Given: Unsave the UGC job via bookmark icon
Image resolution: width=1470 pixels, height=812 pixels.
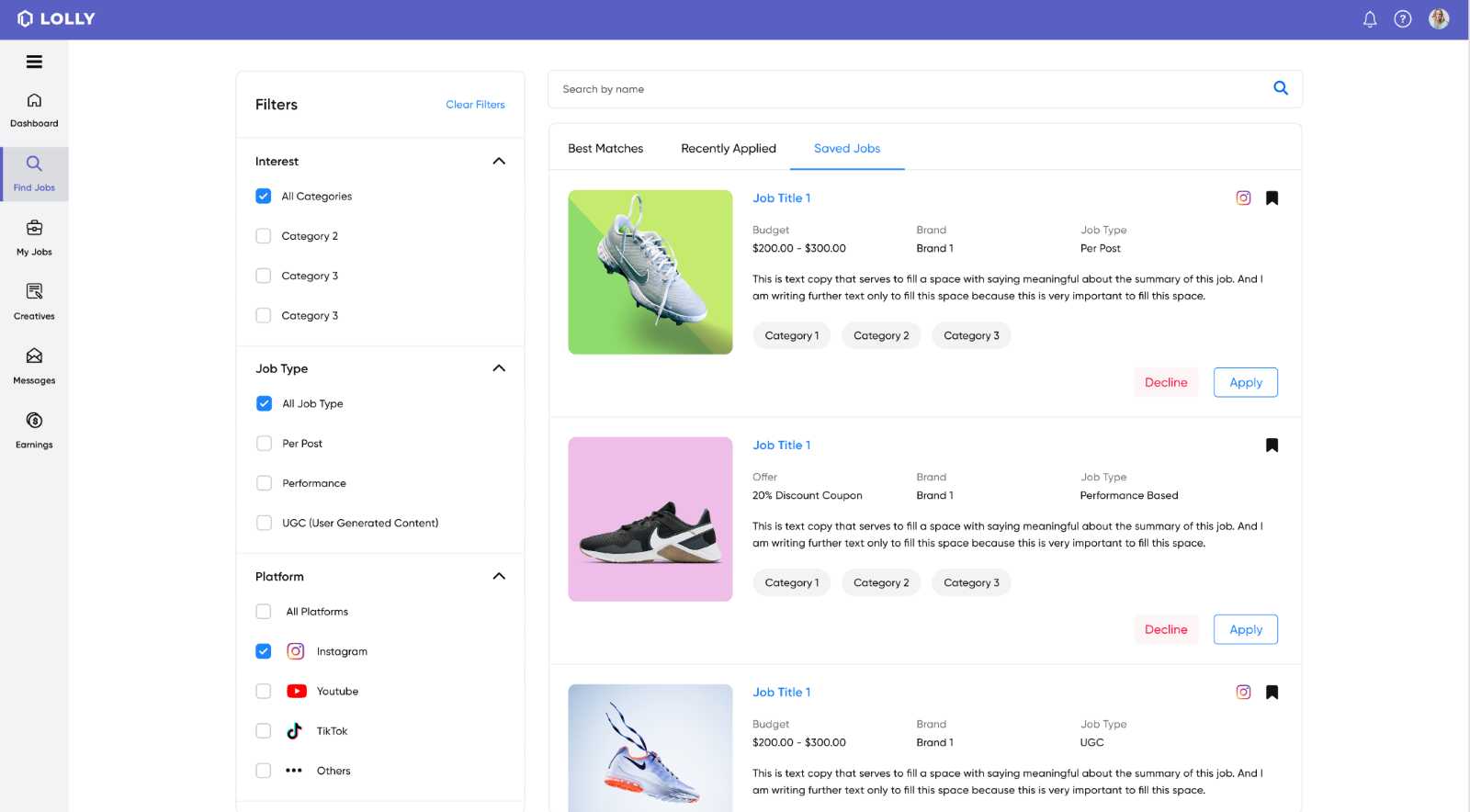Looking at the screenshot, I should coord(1272,692).
